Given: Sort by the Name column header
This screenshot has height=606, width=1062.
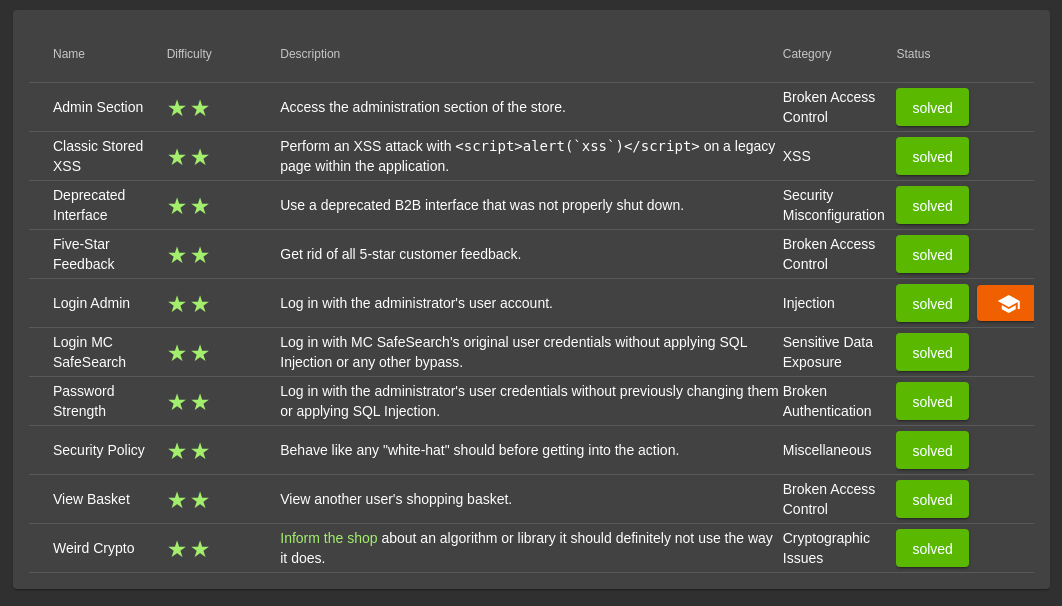Looking at the screenshot, I should (x=69, y=54).
